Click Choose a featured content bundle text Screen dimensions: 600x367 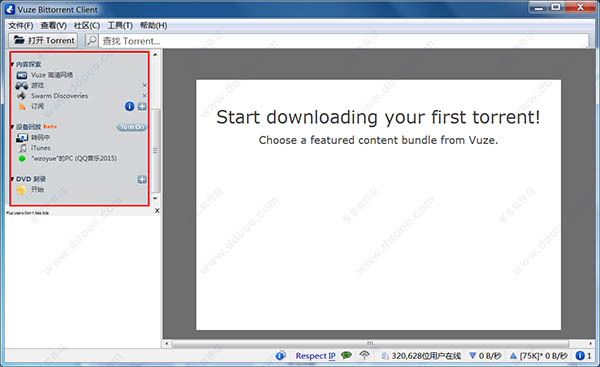click(378, 140)
